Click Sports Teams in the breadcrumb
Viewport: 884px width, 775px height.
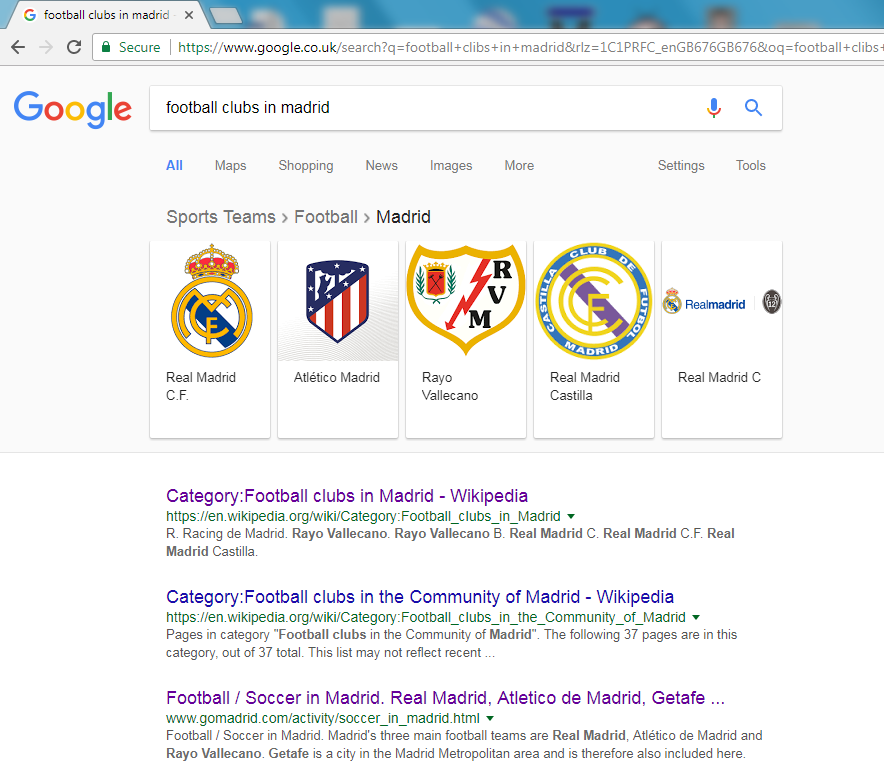point(220,217)
